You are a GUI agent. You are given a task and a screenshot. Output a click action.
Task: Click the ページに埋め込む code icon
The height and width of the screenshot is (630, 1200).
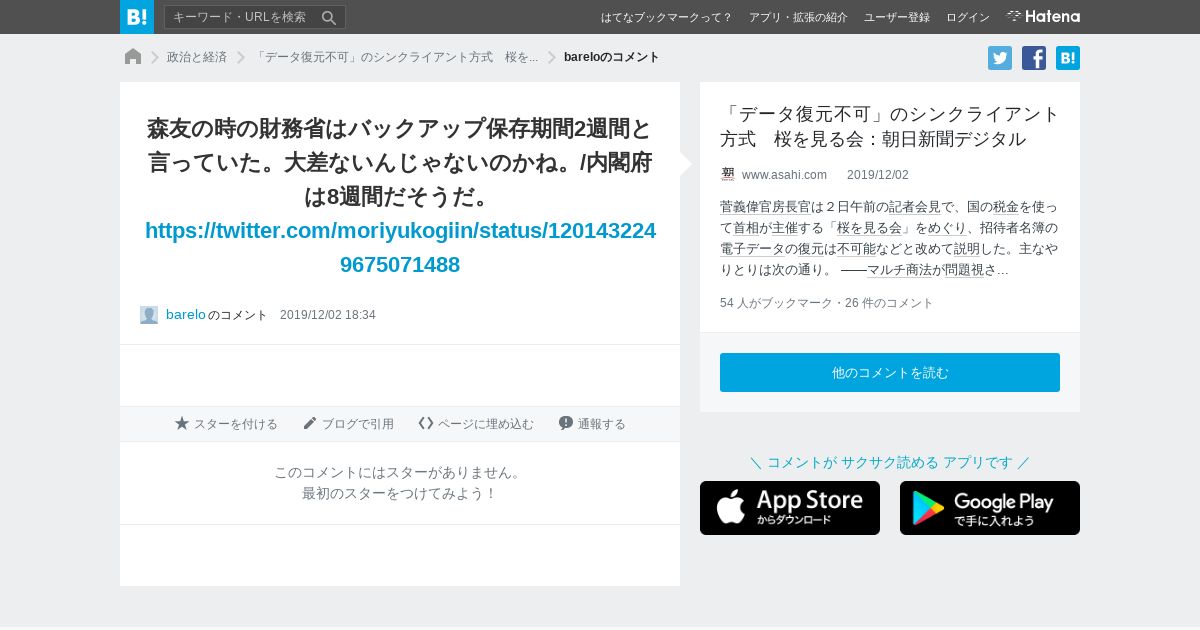426,423
